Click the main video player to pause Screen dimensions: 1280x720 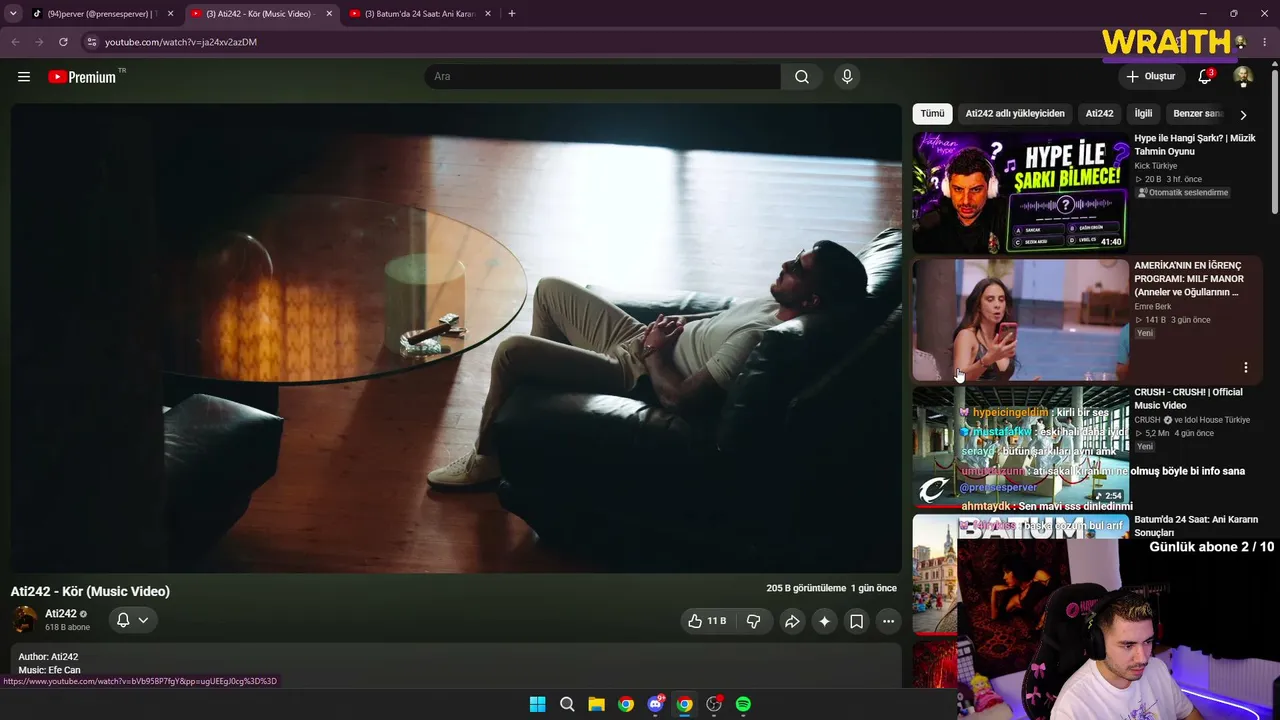[x=456, y=338]
